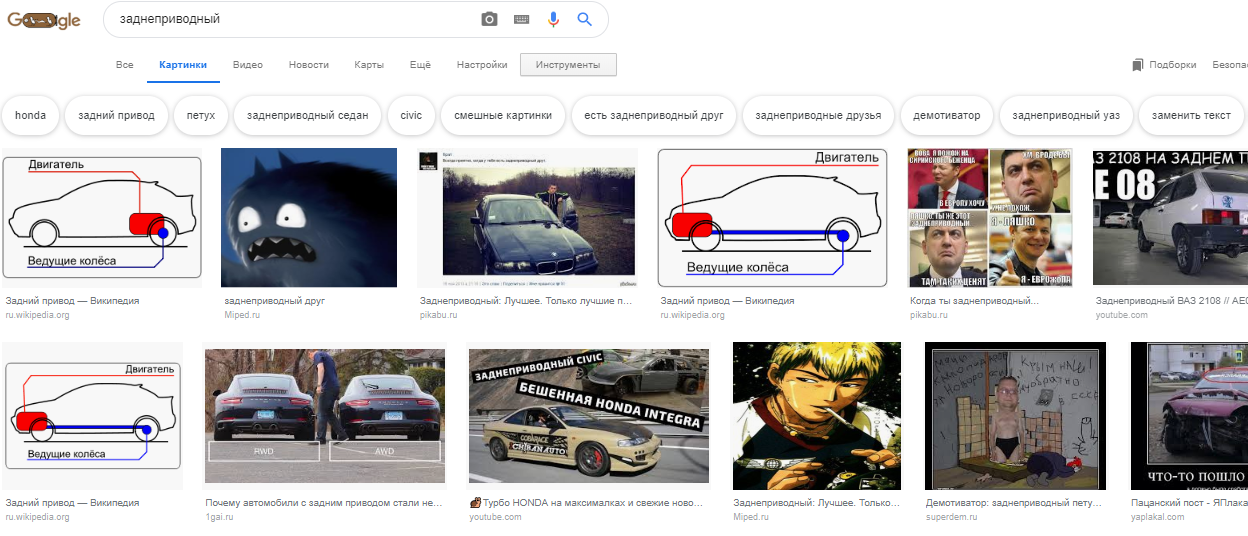Expand the Ещё menu
Screen dimensions: 1248x536
pyautogui.click(x=420, y=65)
